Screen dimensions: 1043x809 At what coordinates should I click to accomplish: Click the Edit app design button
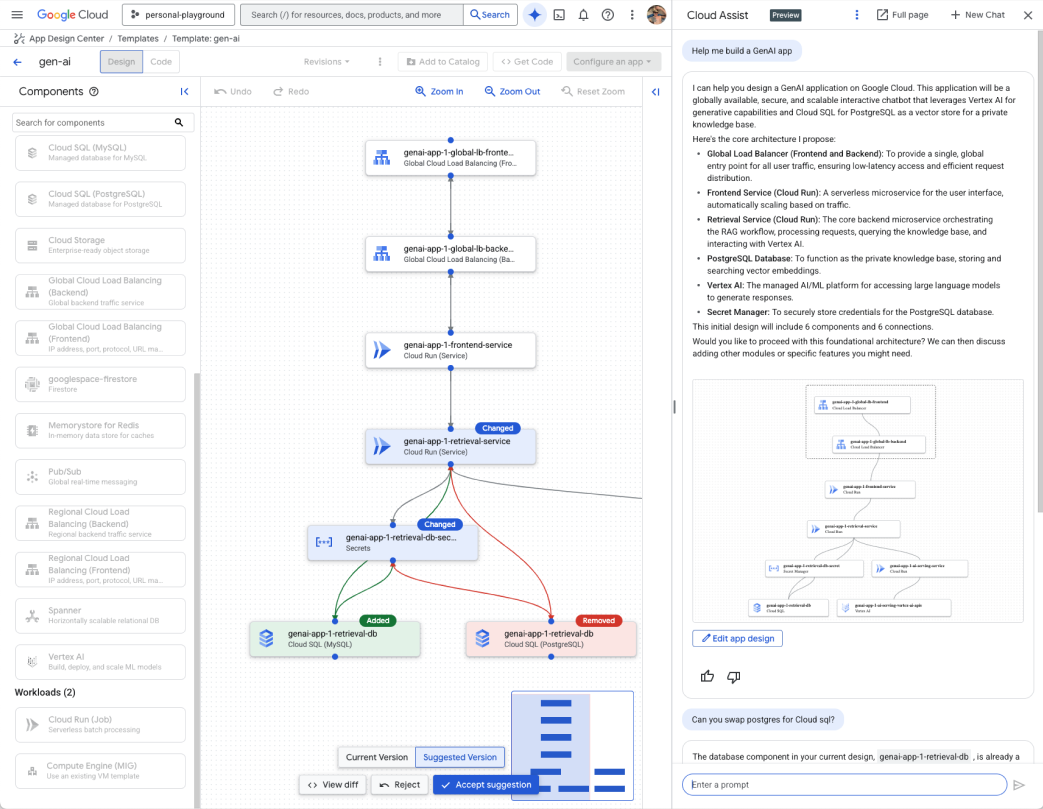[x=737, y=638]
